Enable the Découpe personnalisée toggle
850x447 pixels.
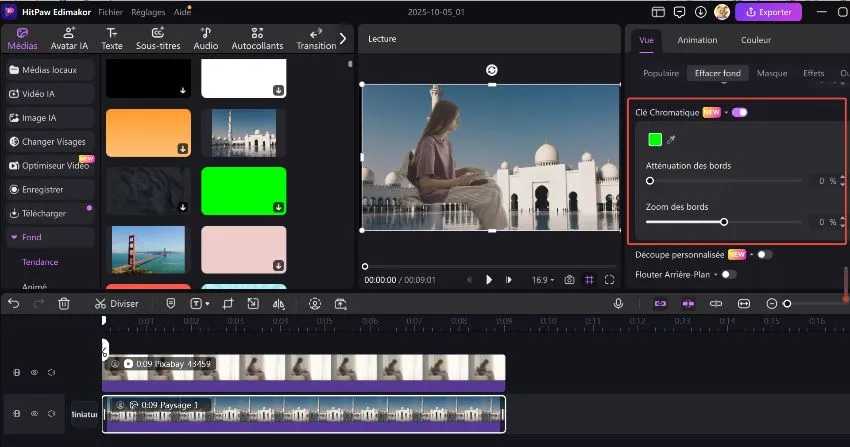(764, 254)
